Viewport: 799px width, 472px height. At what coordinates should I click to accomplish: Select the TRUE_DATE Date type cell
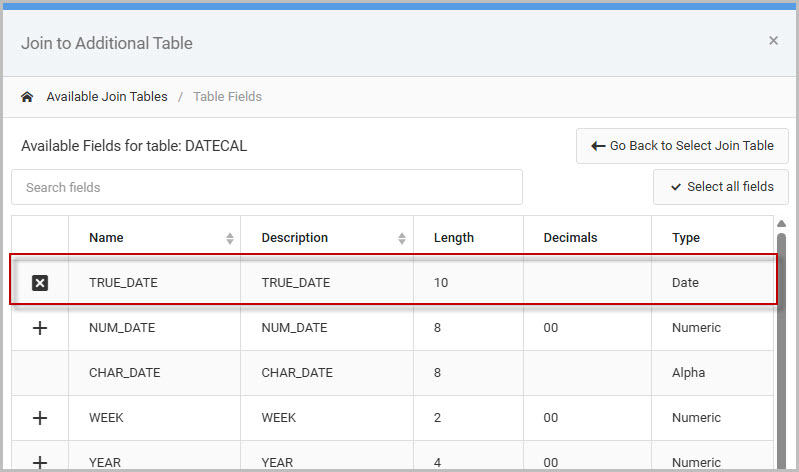pyautogui.click(x=686, y=283)
